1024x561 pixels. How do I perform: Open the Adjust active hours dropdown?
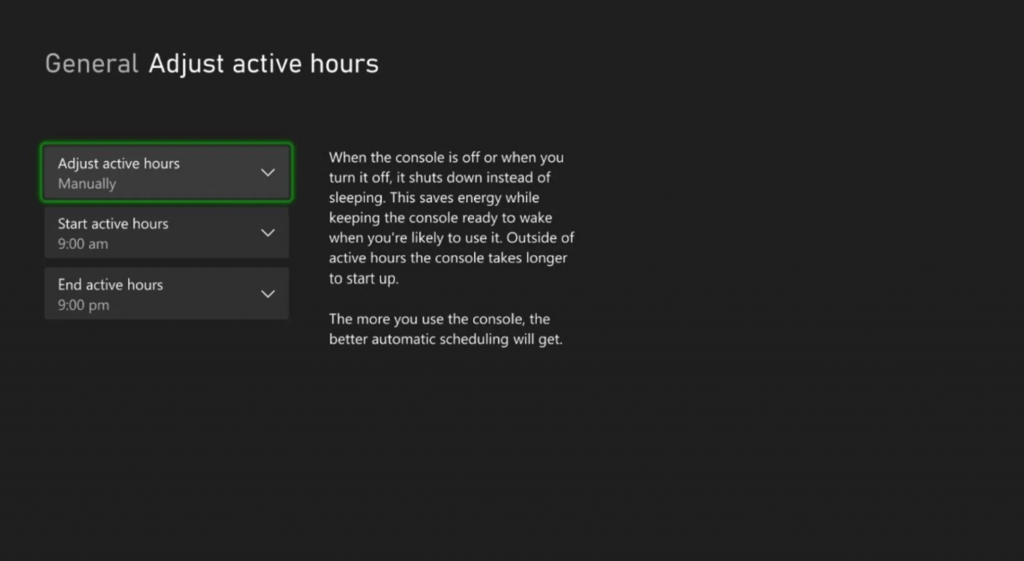pyautogui.click(x=166, y=173)
